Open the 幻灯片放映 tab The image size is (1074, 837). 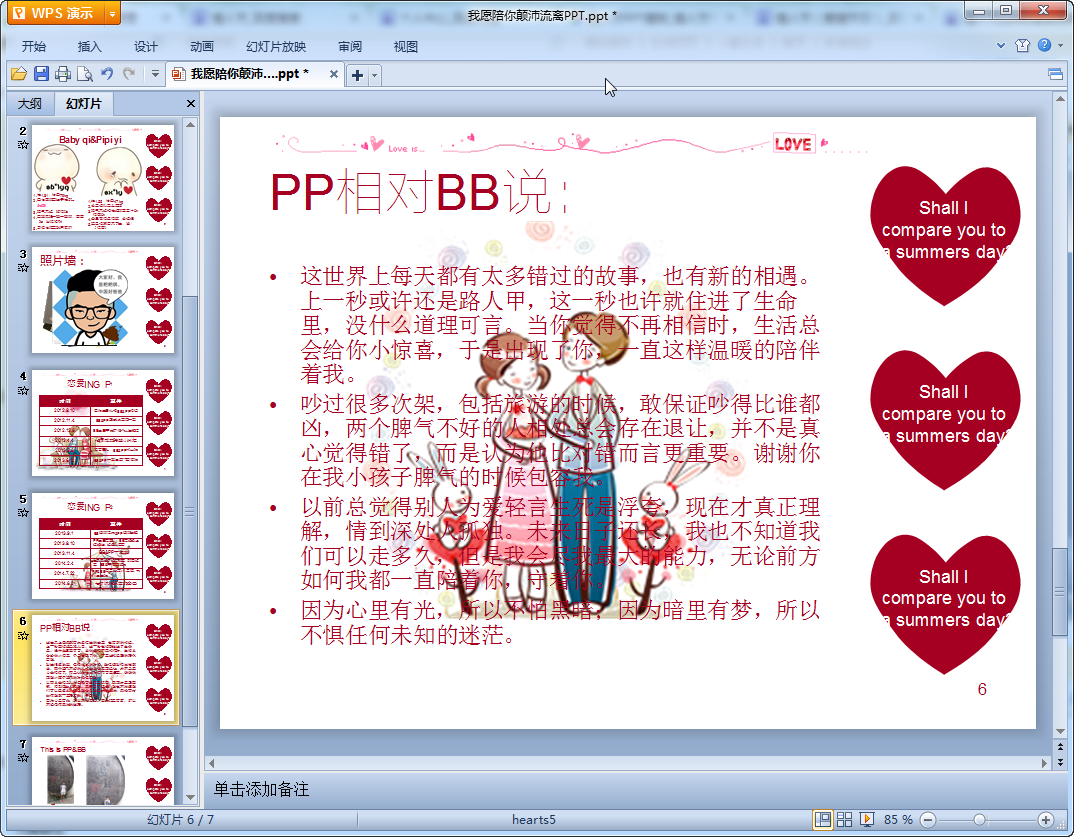[276, 47]
